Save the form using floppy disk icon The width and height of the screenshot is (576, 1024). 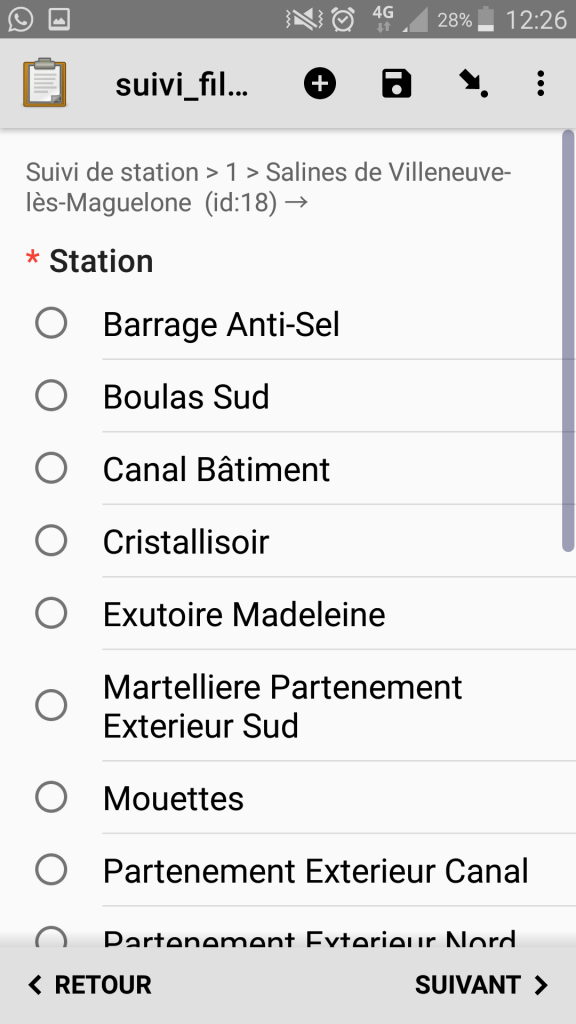[396, 84]
